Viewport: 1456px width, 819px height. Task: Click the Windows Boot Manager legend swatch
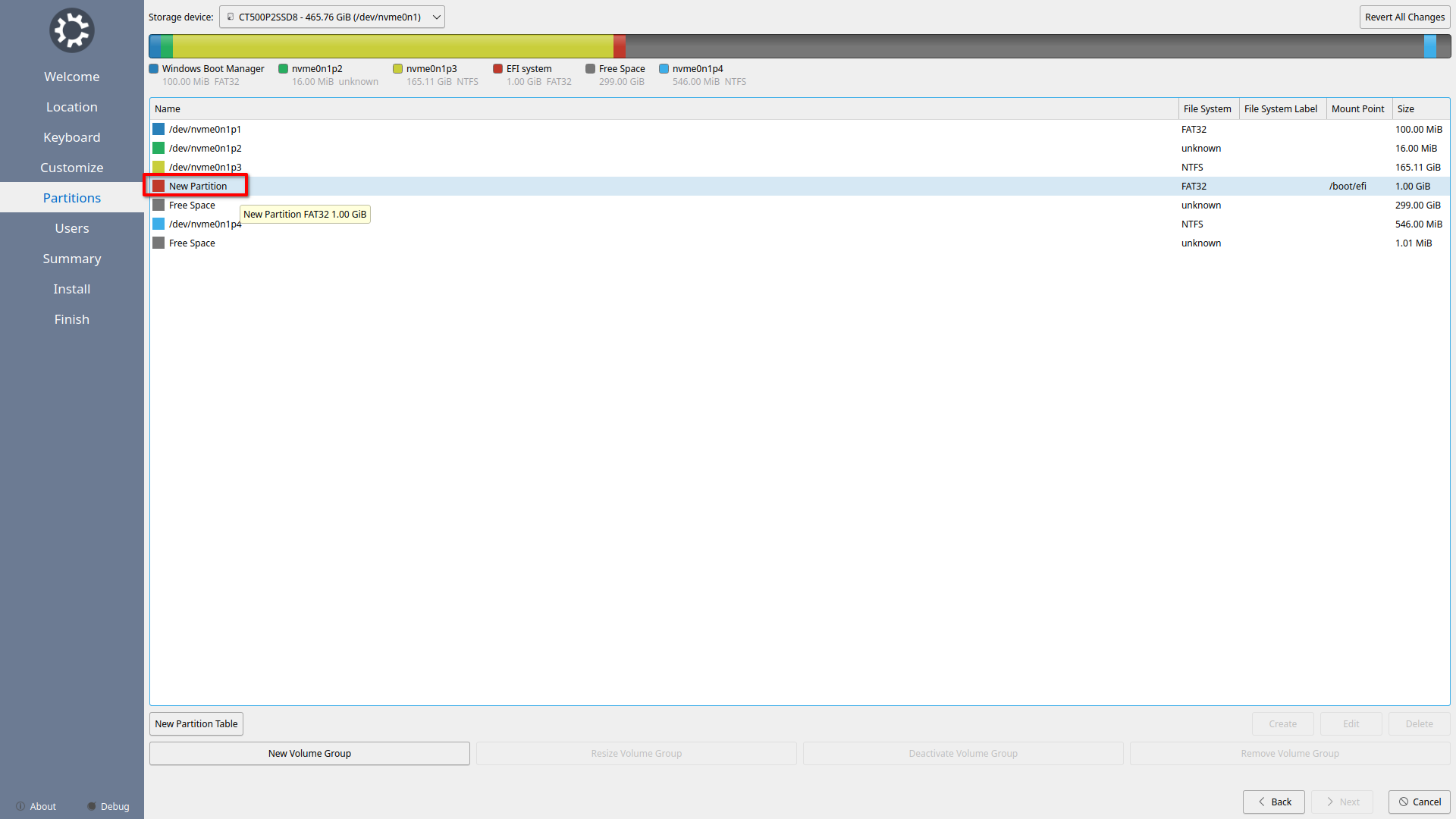154,69
